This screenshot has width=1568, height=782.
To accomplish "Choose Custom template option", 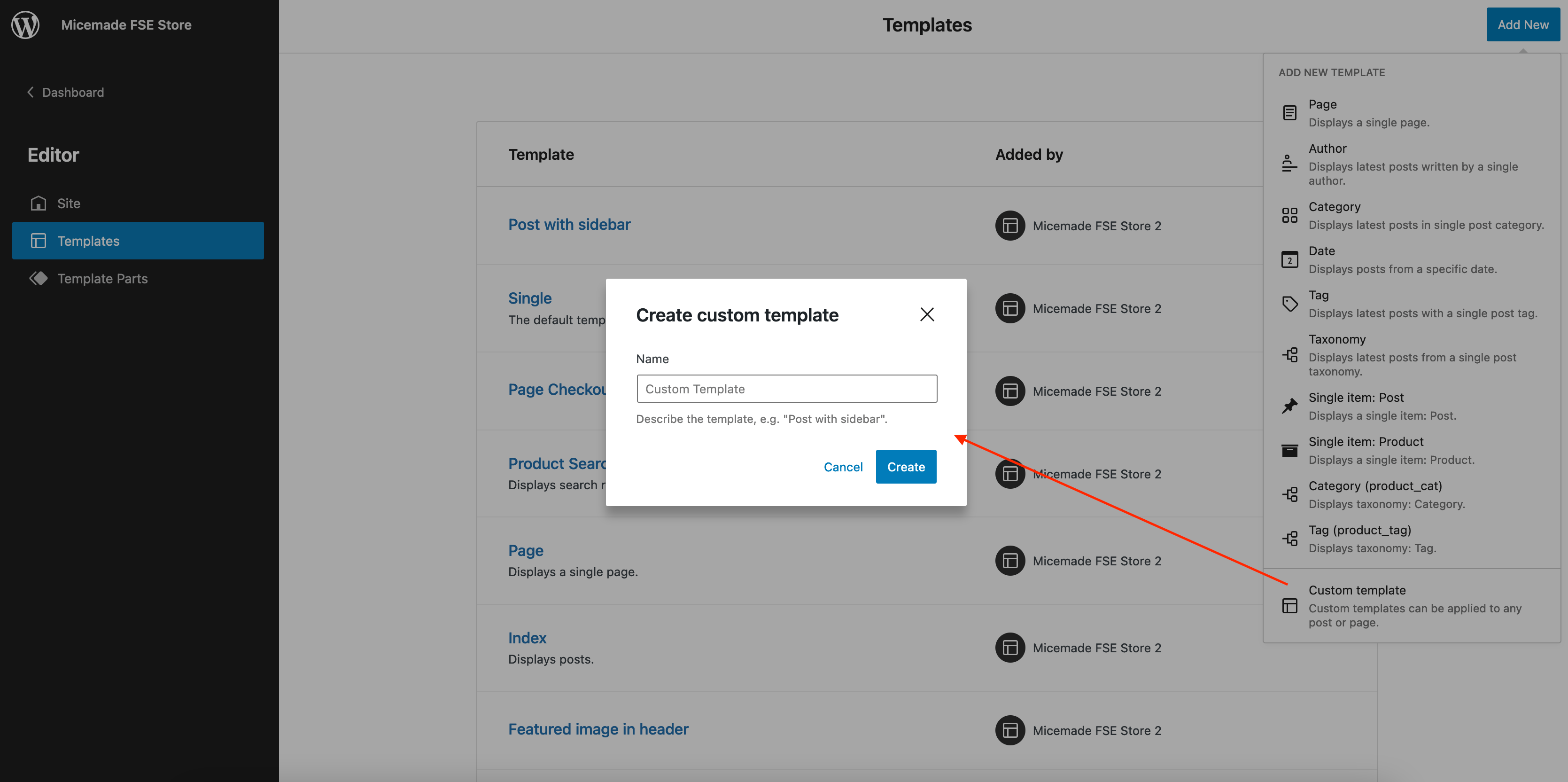I will point(1411,605).
